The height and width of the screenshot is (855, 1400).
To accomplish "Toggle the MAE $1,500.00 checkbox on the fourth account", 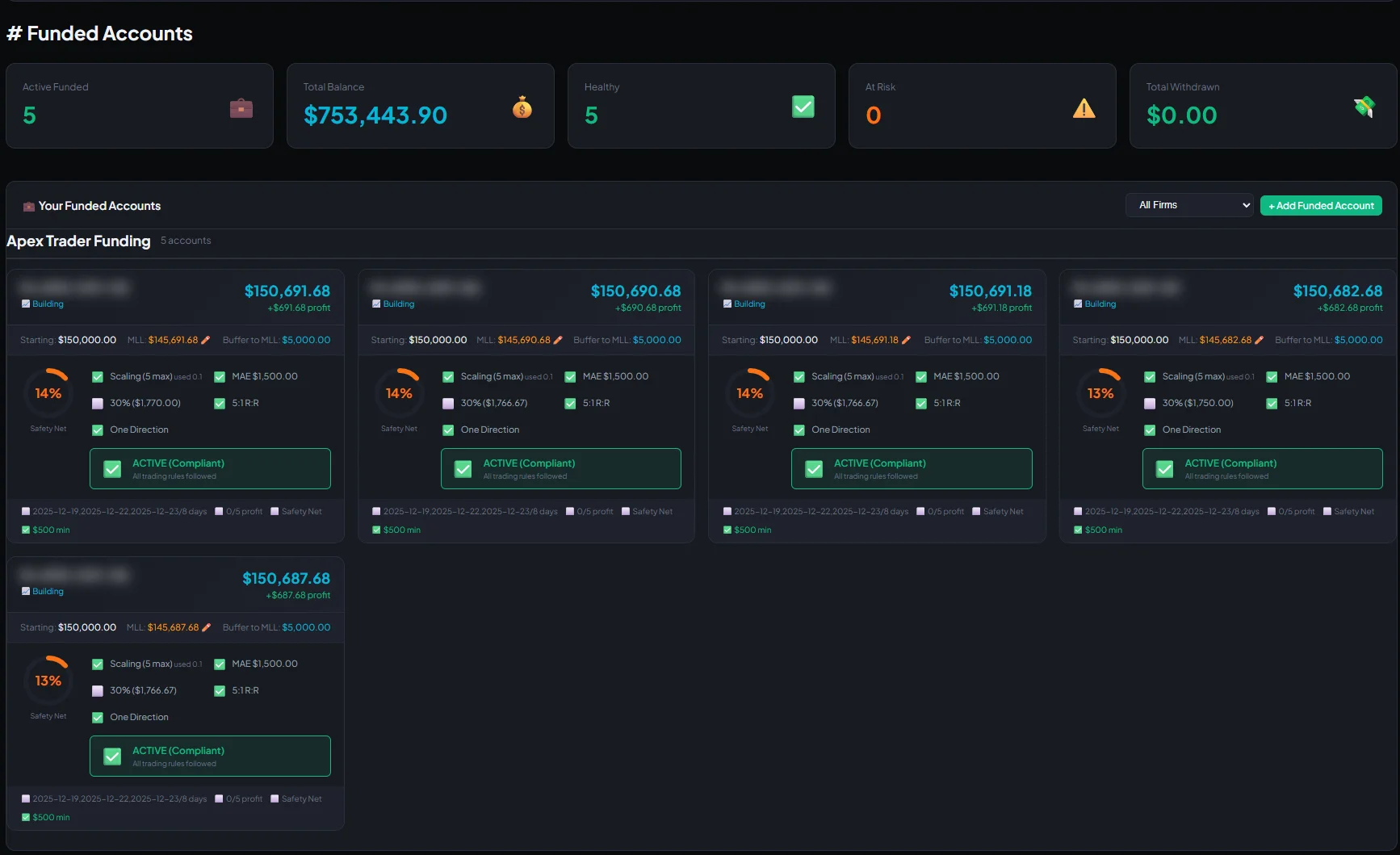I will [x=1271, y=376].
